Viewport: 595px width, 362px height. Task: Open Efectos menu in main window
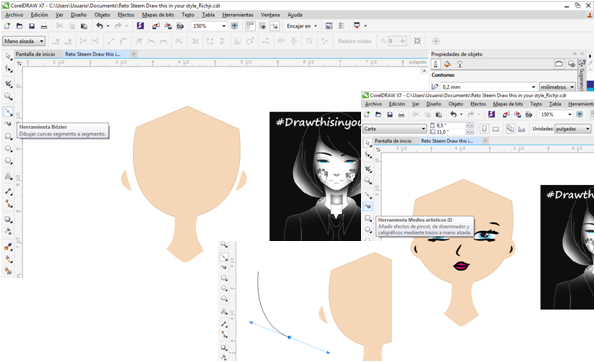click(x=126, y=15)
